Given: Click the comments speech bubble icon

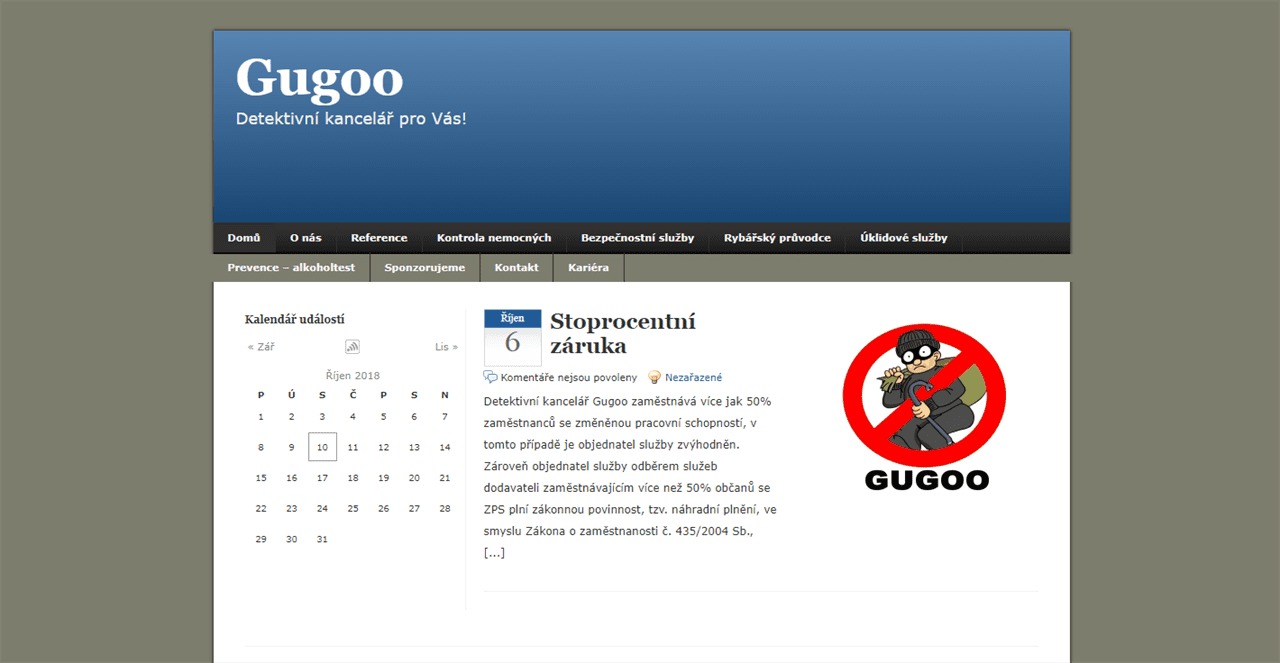Looking at the screenshot, I should [x=490, y=377].
